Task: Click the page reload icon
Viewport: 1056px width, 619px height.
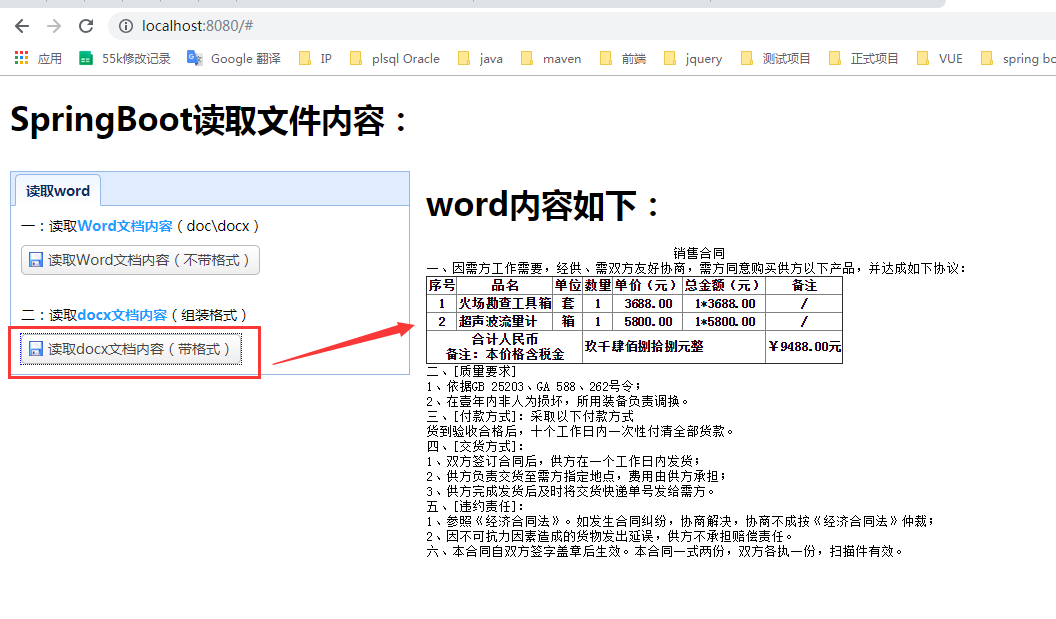Action: (x=88, y=26)
